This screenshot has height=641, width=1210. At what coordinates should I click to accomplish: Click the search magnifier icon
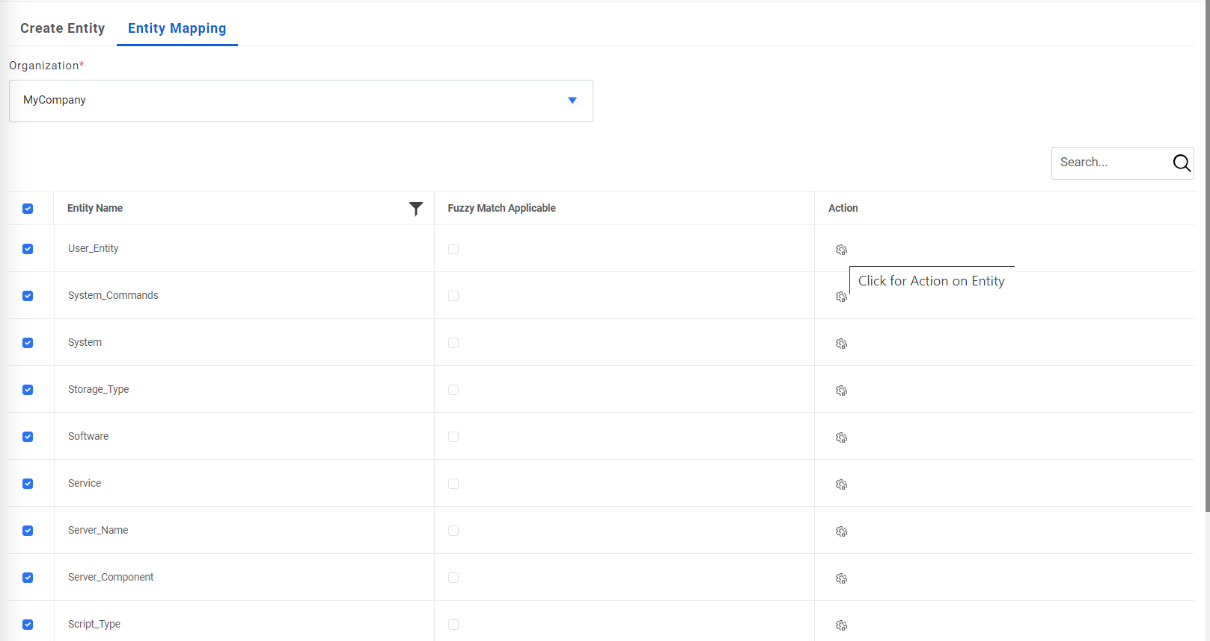1181,163
